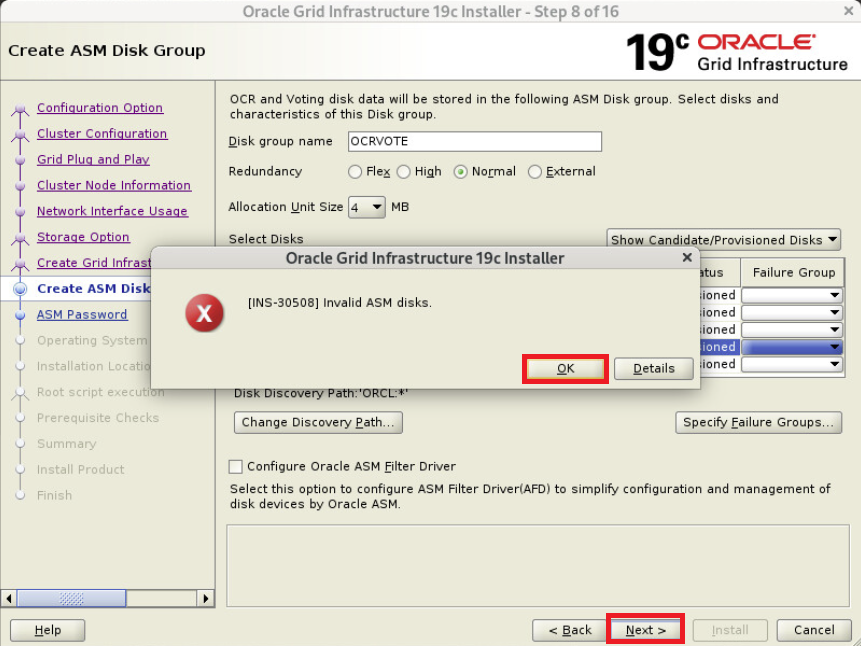This screenshot has height=646, width=861.
Task: Go to ASM Password step
Action: [x=82, y=314]
